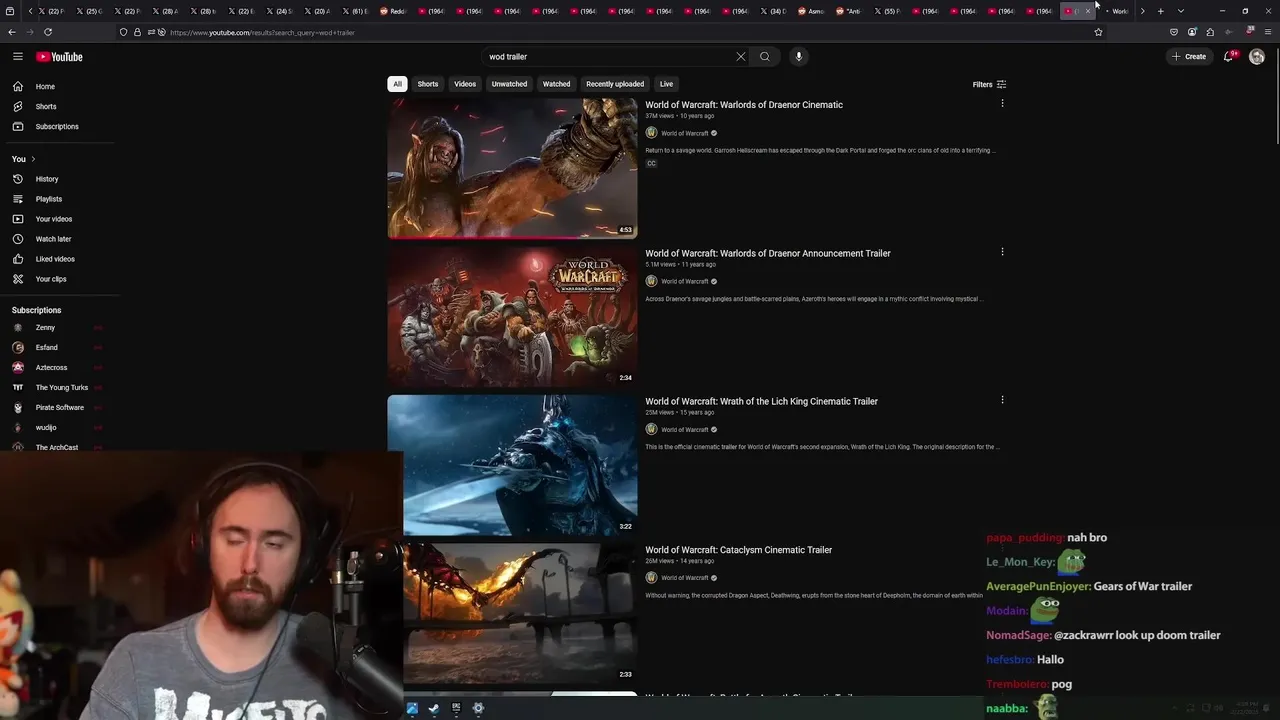Click the Steam icon in the taskbar
Viewport: 1280px width, 720px height.
[x=434, y=708]
